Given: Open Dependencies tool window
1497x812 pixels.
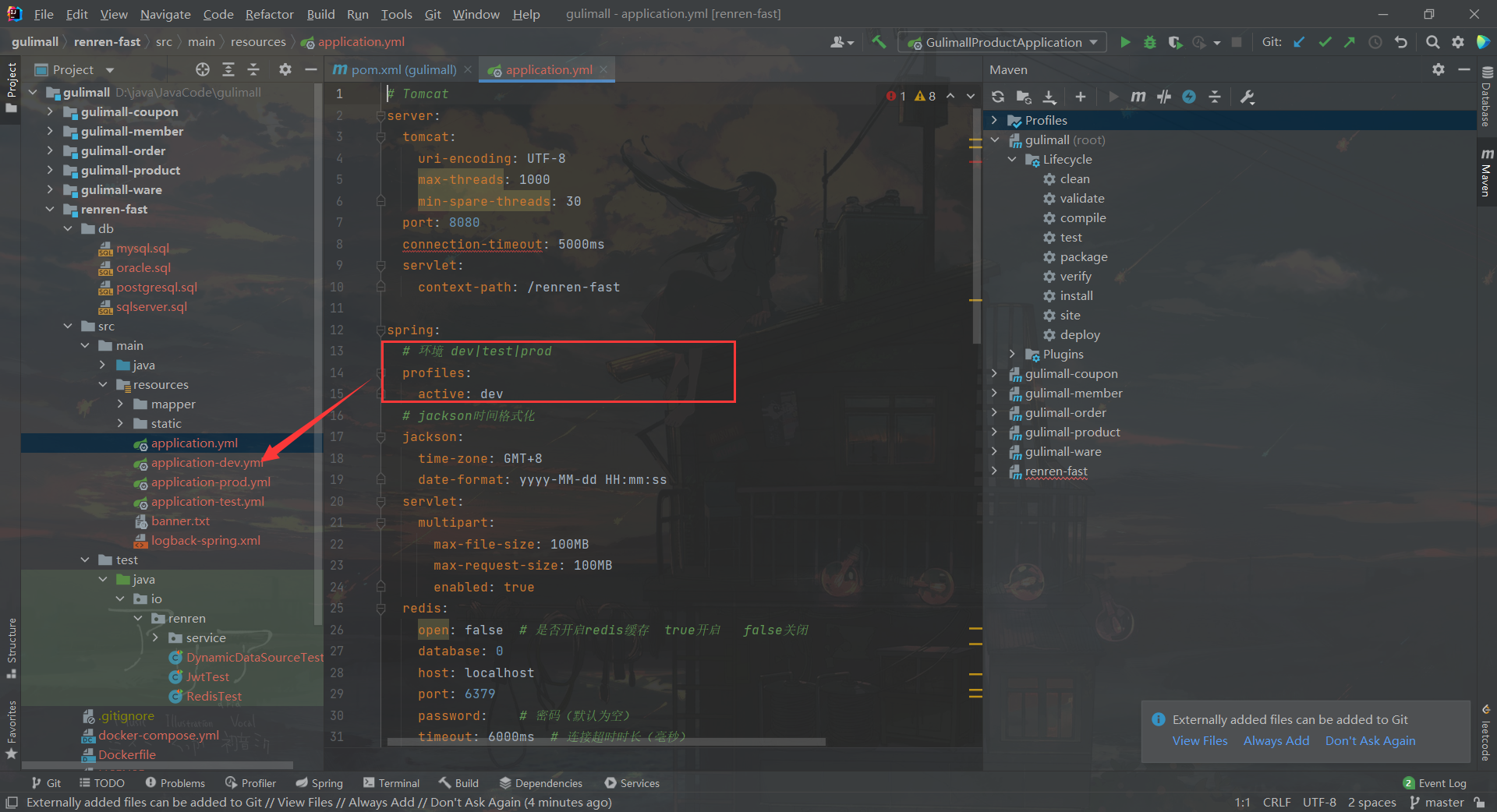Looking at the screenshot, I should [541, 783].
